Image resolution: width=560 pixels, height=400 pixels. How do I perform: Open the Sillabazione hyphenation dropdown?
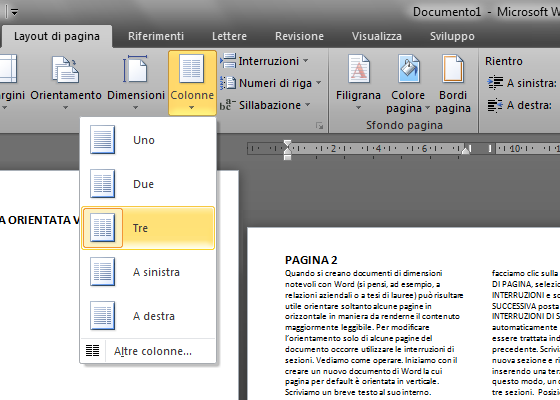[265, 105]
